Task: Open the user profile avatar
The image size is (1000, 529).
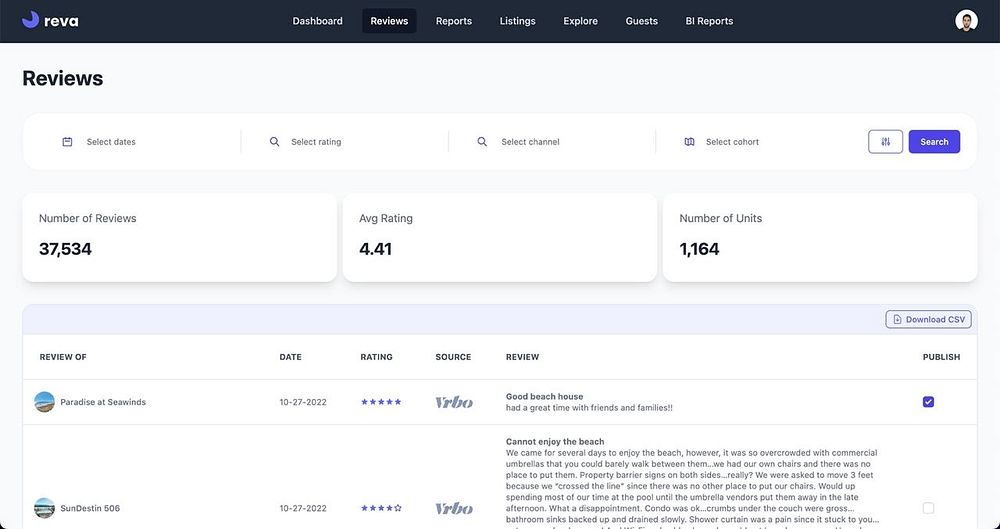Action: click(x=966, y=21)
